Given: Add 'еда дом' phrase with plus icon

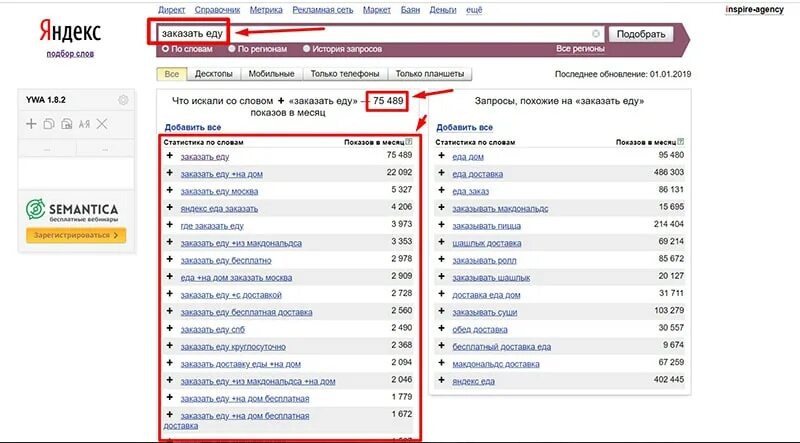Looking at the screenshot, I should click(442, 156).
